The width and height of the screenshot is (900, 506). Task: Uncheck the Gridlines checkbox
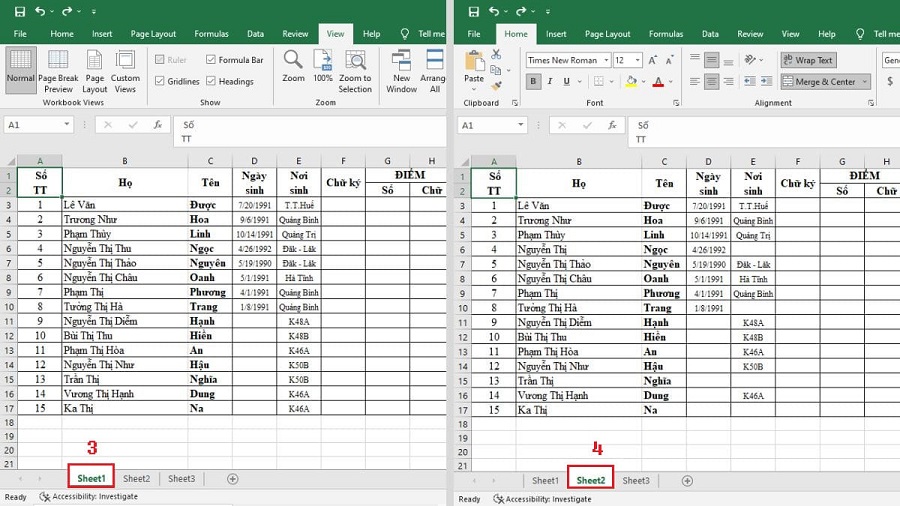tap(161, 82)
